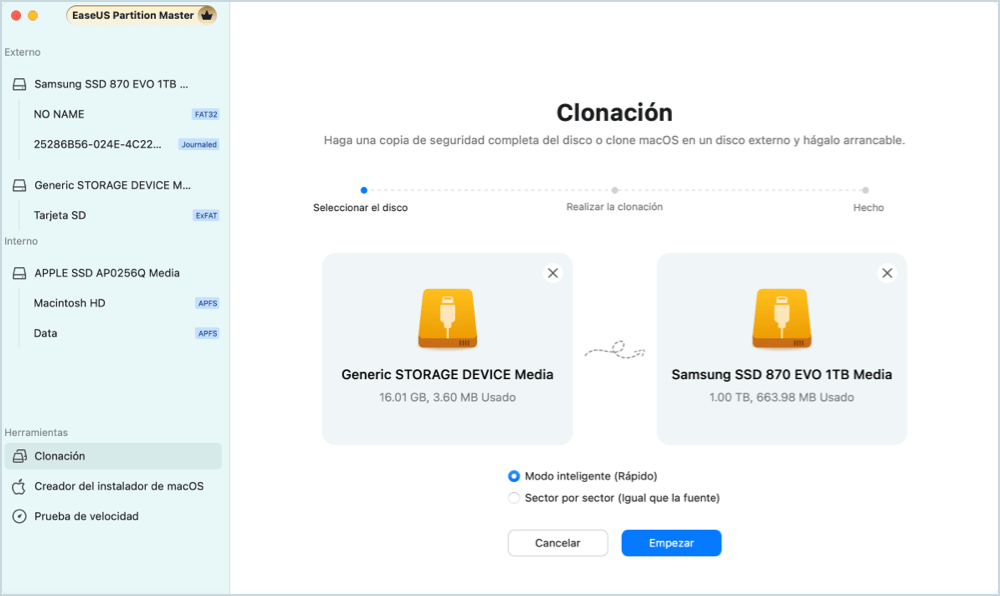Screen dimensions: 1000x596
Task: Select the Data volume
Action: (x=45, y=333)
